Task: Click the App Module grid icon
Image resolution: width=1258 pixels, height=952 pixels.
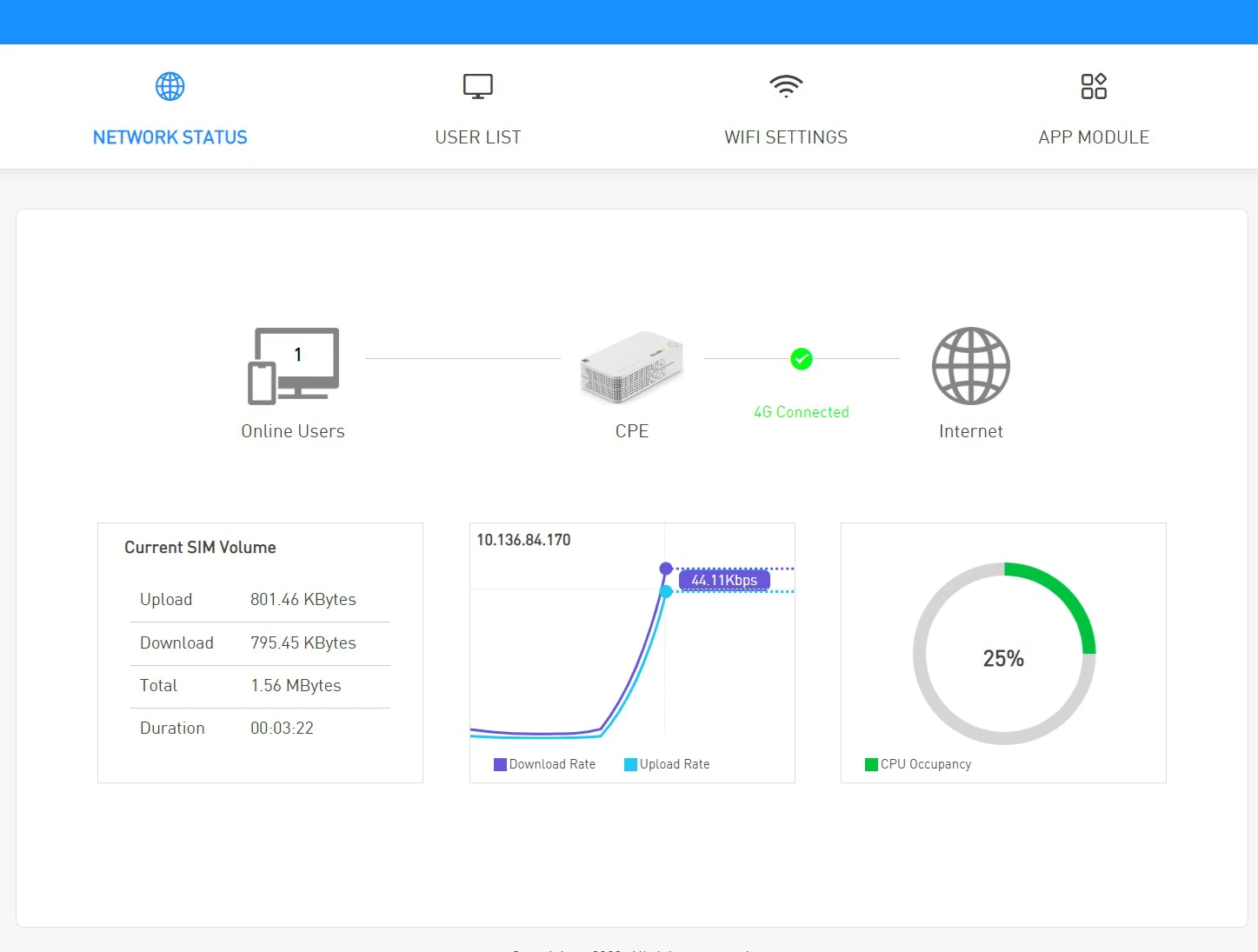Action: [1094, 86]
